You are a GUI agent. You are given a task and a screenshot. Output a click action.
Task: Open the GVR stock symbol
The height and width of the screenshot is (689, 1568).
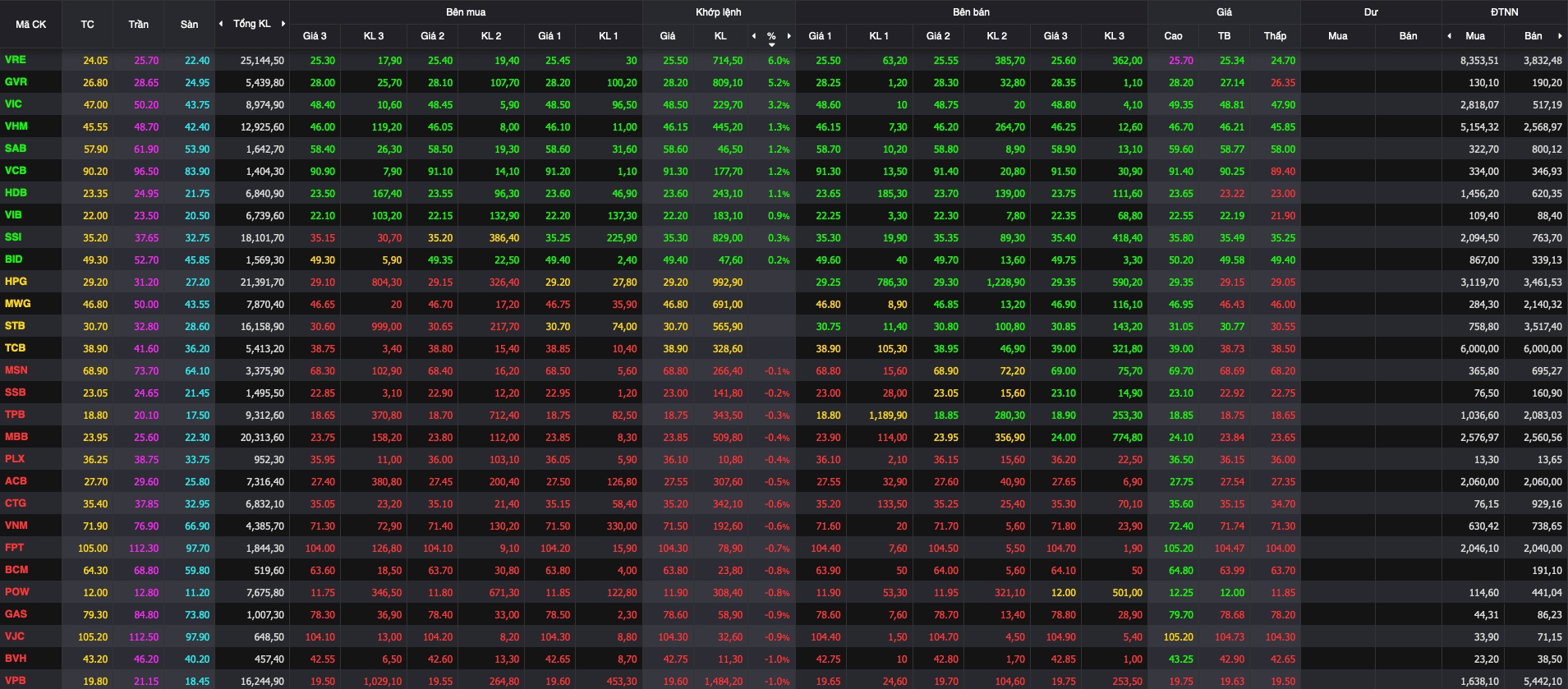pyautogui.click(x=16, y=82)
